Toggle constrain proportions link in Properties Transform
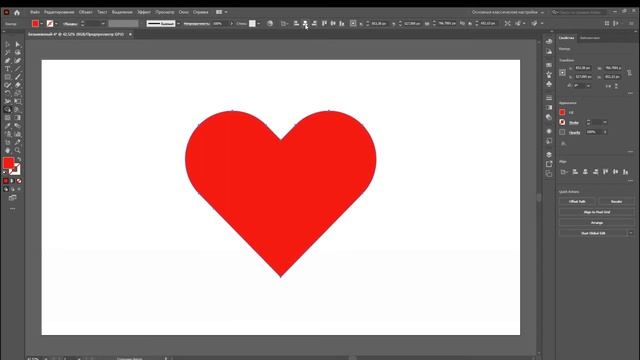The image size is (640, 360). pyautogui.click(x=629, y=72)
